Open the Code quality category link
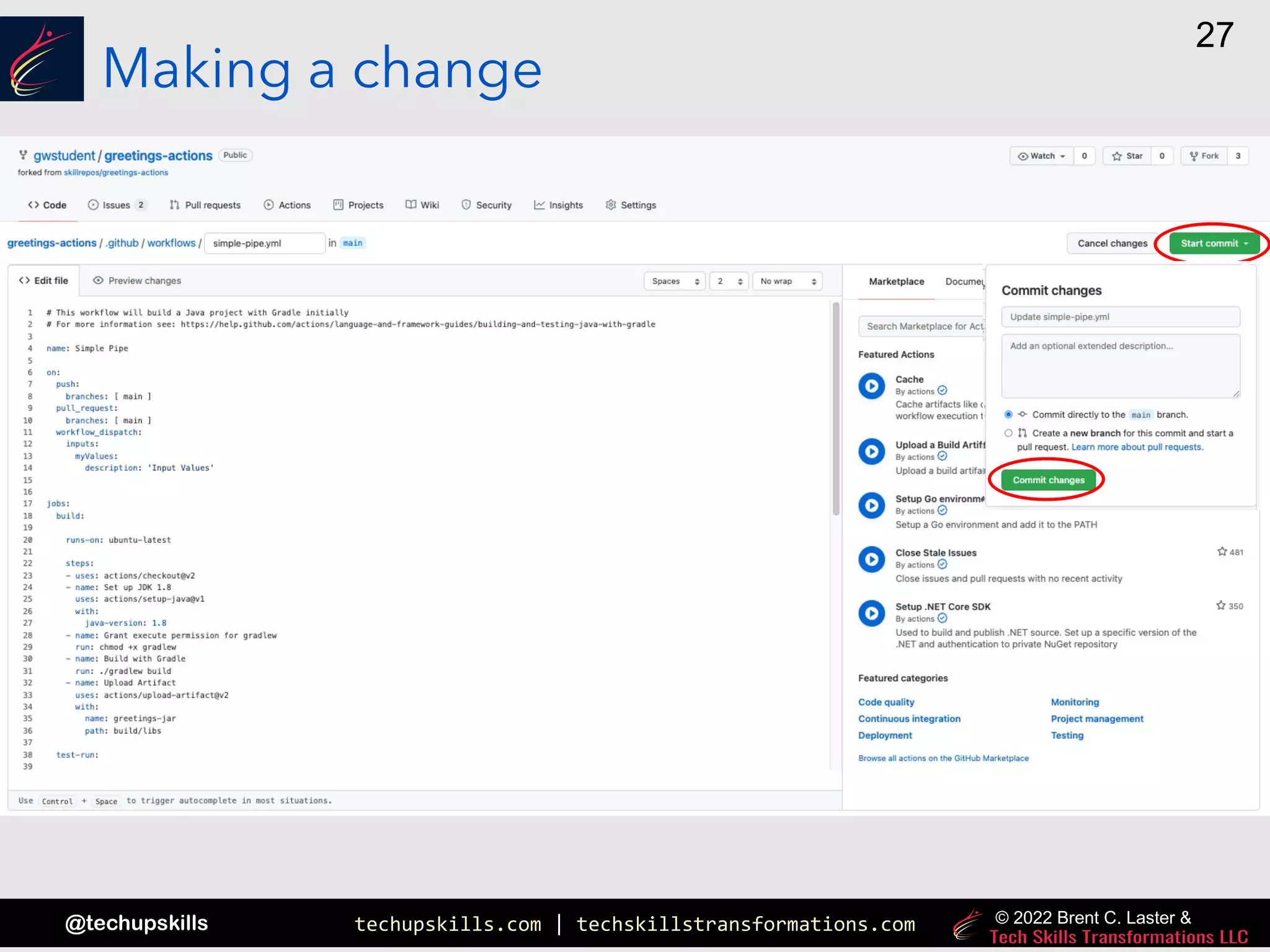Screen dimensions: 1270x952 [886, 702]
